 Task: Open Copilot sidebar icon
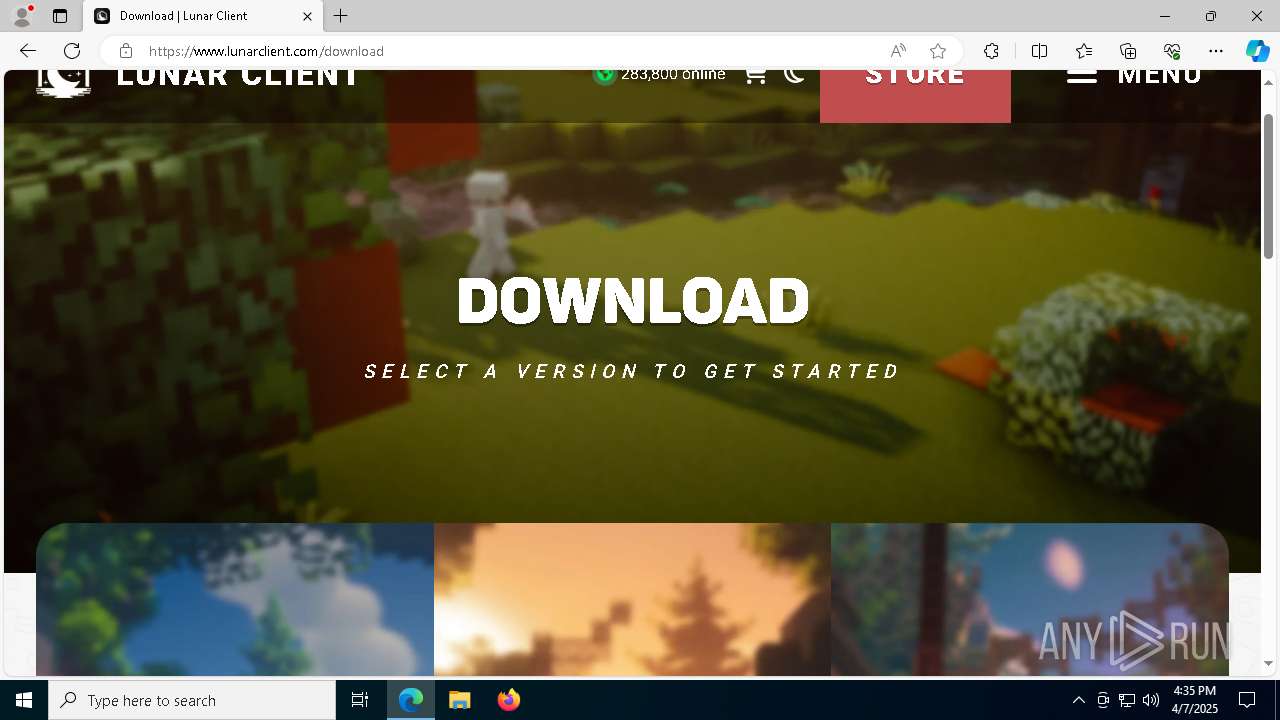1257,51
